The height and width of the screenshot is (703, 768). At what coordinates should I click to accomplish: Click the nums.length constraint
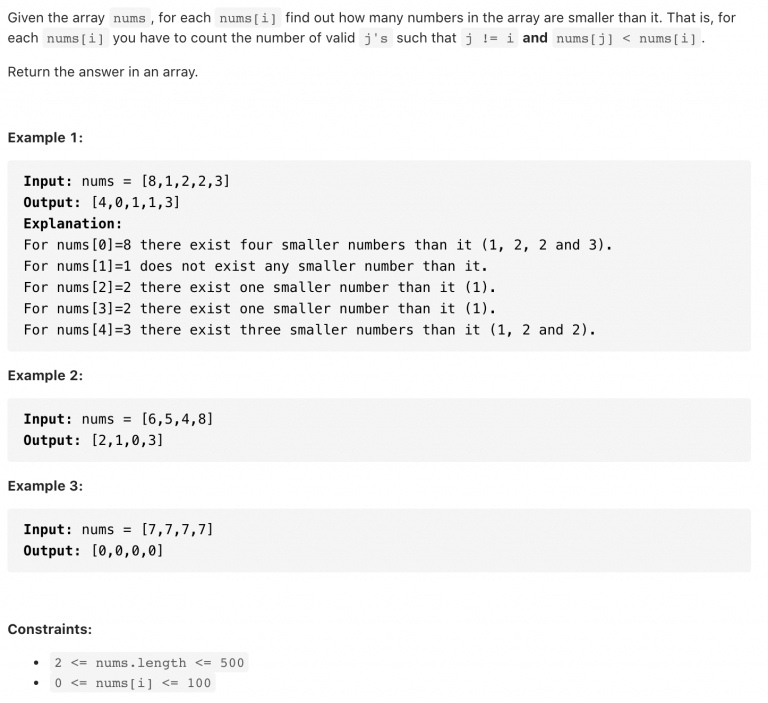point(149,663)
